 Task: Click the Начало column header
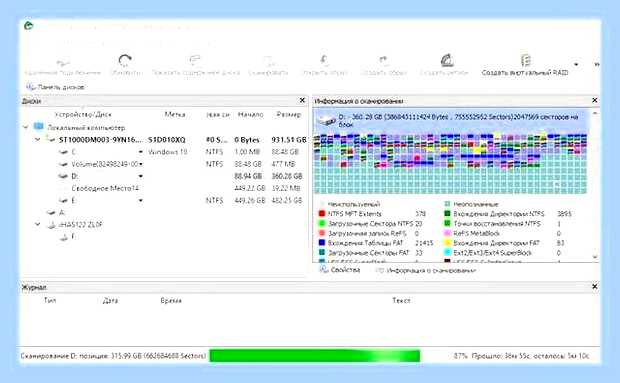tap(250, 114)
